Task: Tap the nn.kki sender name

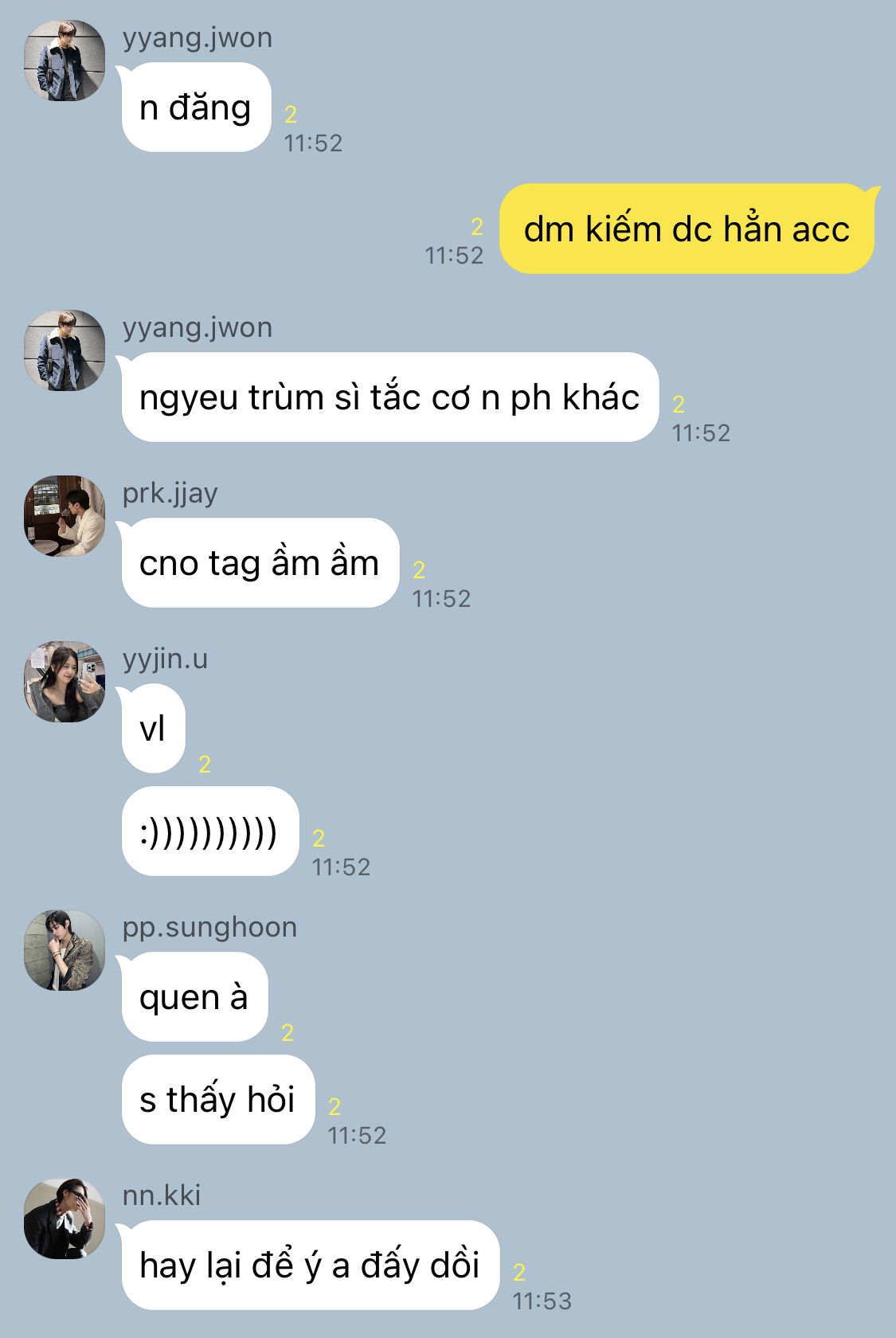Action: (x=162, y=1195)
